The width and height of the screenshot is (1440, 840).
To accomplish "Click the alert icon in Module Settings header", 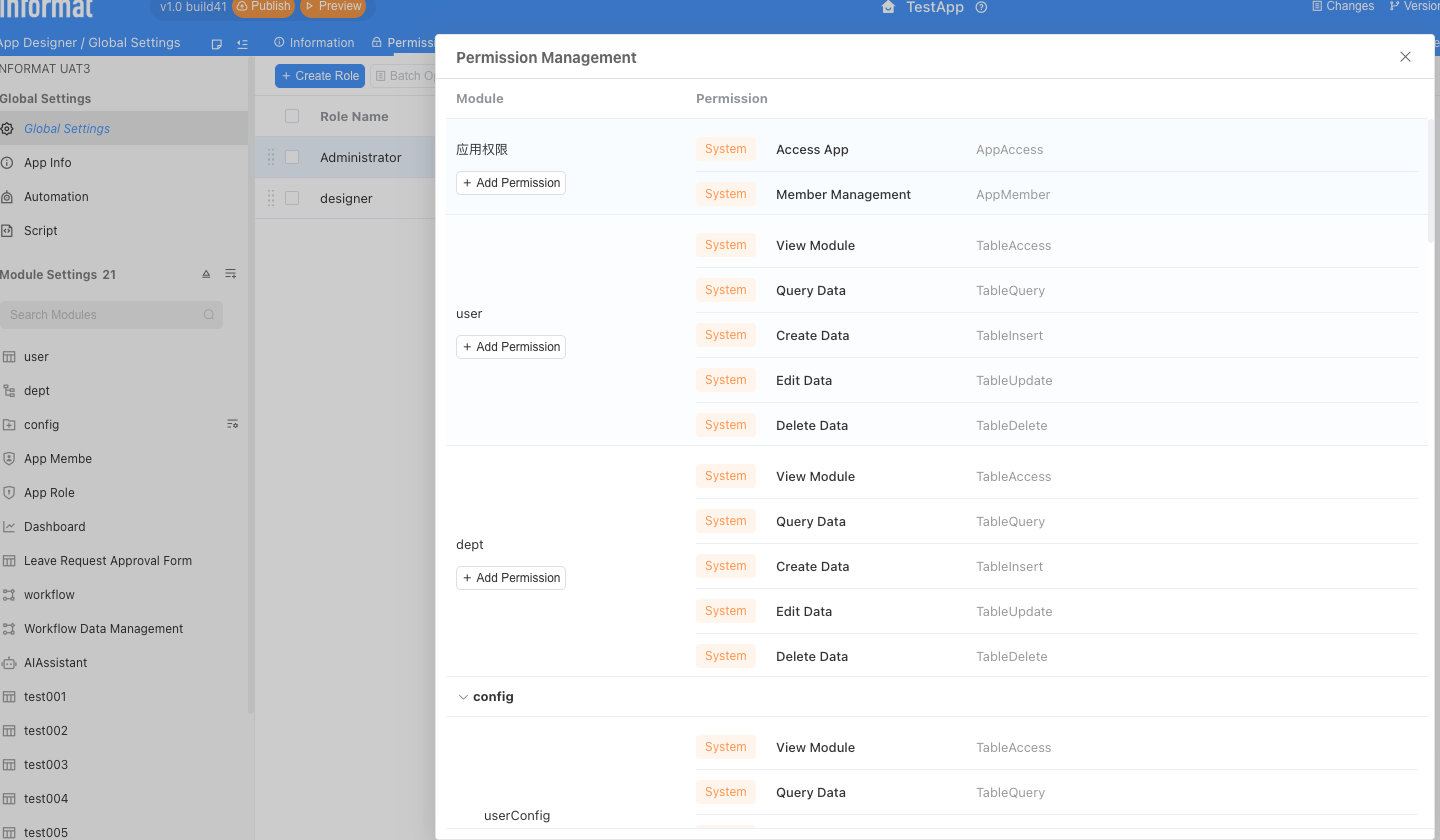I will click(x=205, y=273).
